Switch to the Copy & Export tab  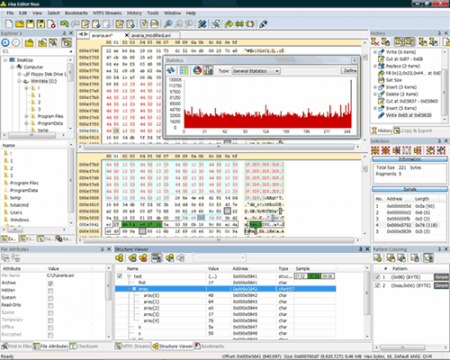click(x=413, y=131)
